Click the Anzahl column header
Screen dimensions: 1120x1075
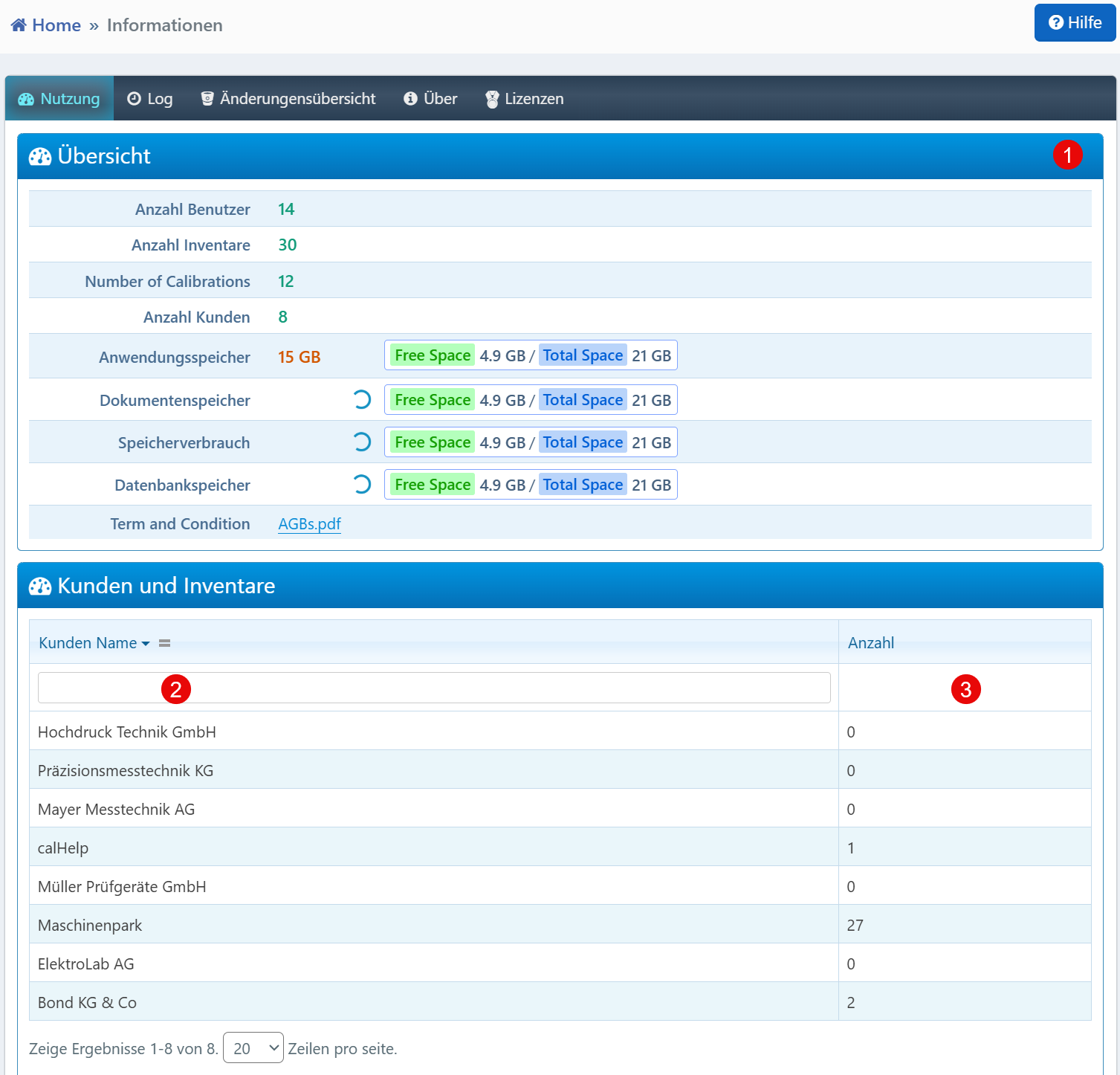coord(871,643)
